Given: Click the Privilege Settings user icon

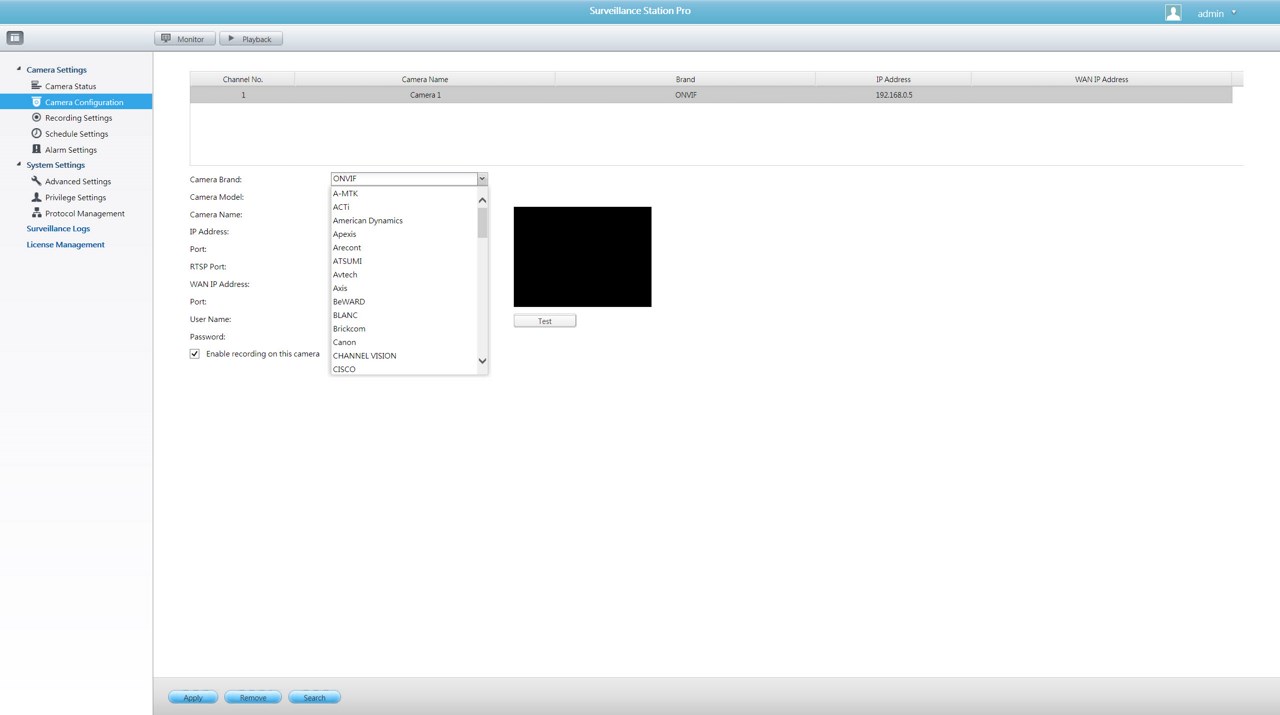Looking at the screenshot, I should pyautogui.click(x=36, y=197).
